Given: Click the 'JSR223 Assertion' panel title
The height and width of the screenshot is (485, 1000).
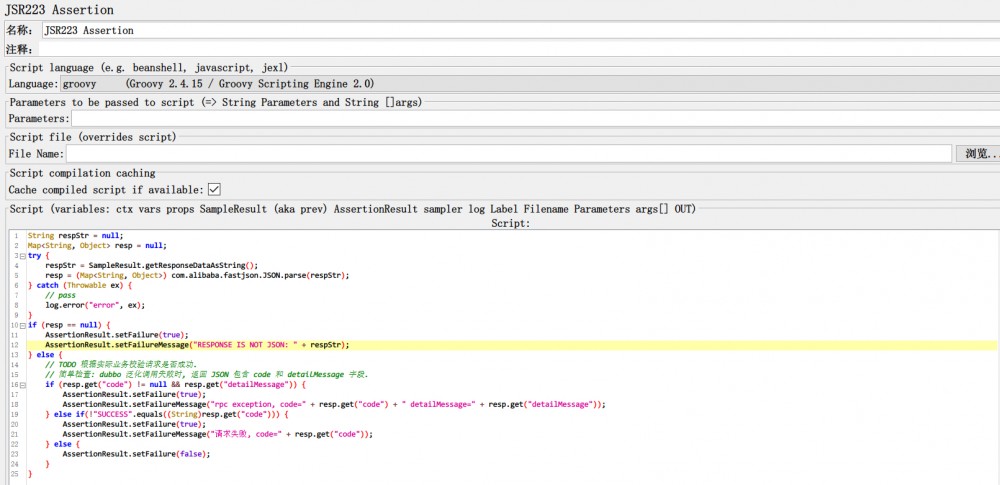Looking at the screenshot, I should tap(59, 10).
